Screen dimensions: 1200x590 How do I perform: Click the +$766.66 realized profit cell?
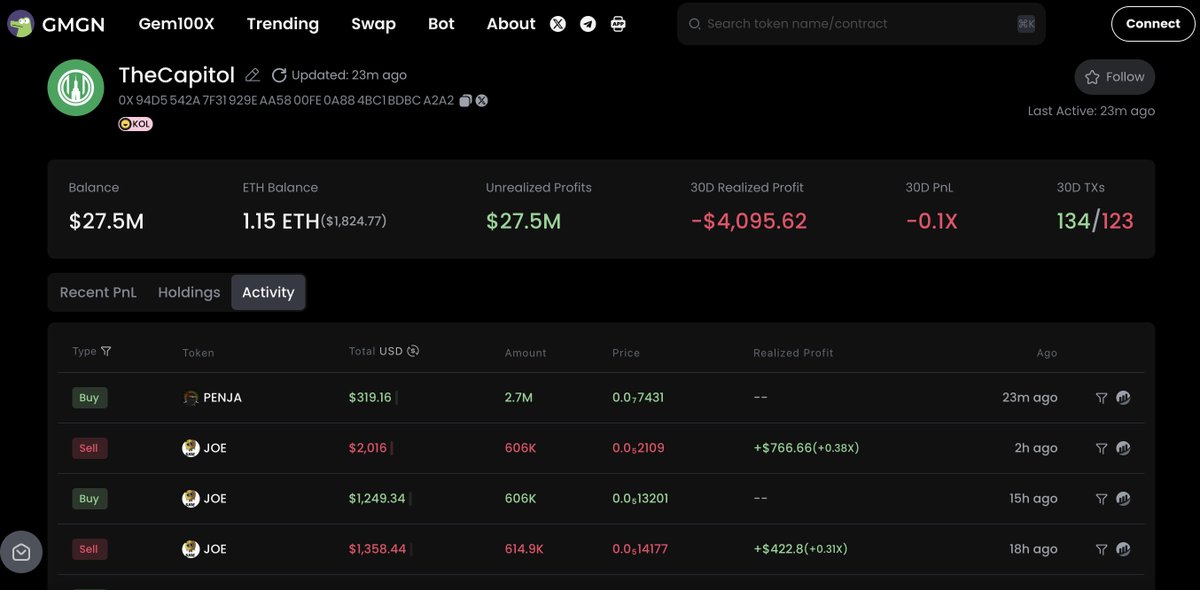click(806, 448)
